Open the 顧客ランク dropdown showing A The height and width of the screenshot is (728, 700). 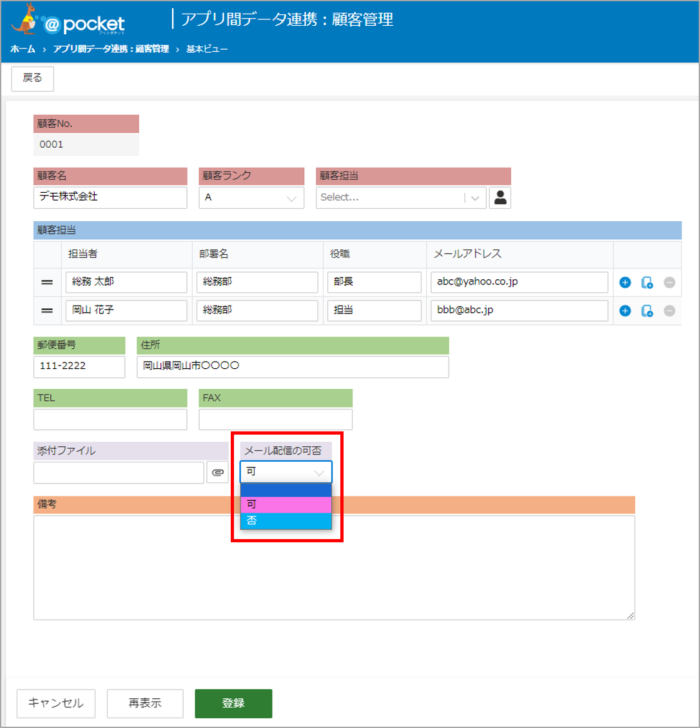tap(252, 198)
